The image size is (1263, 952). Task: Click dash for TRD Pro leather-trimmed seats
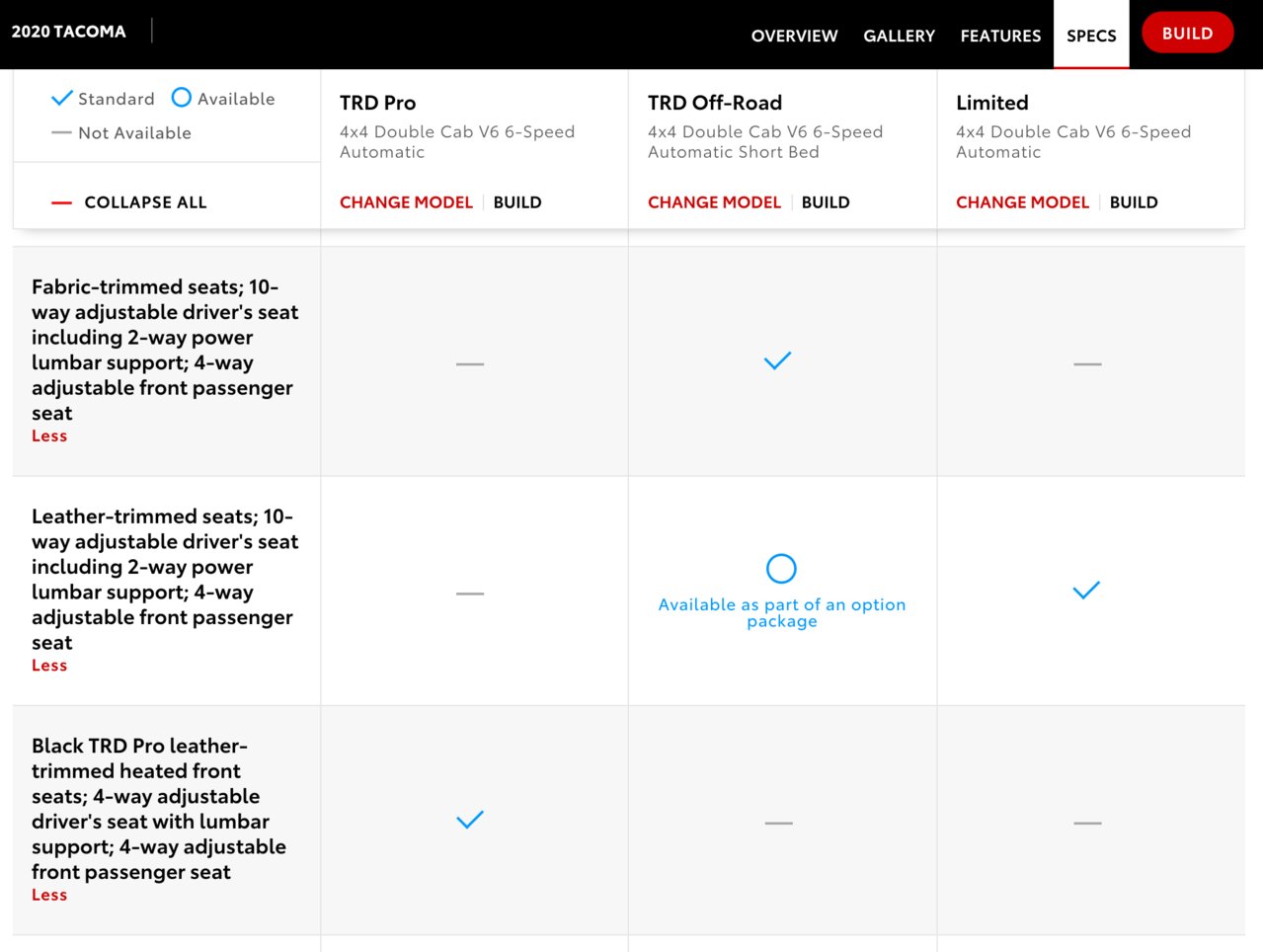[x=470, y=594]
